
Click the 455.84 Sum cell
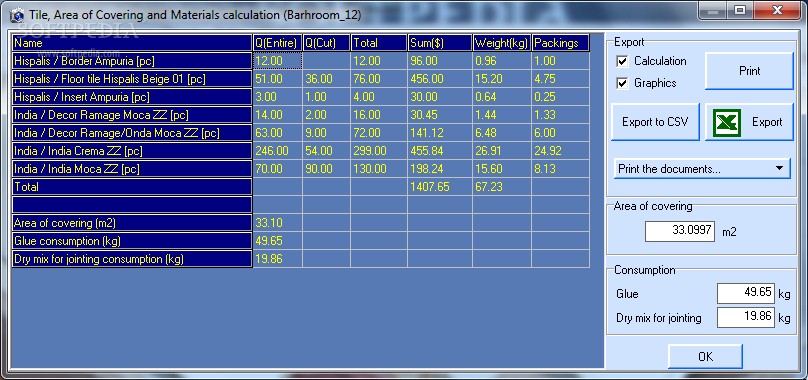point(440,151)
